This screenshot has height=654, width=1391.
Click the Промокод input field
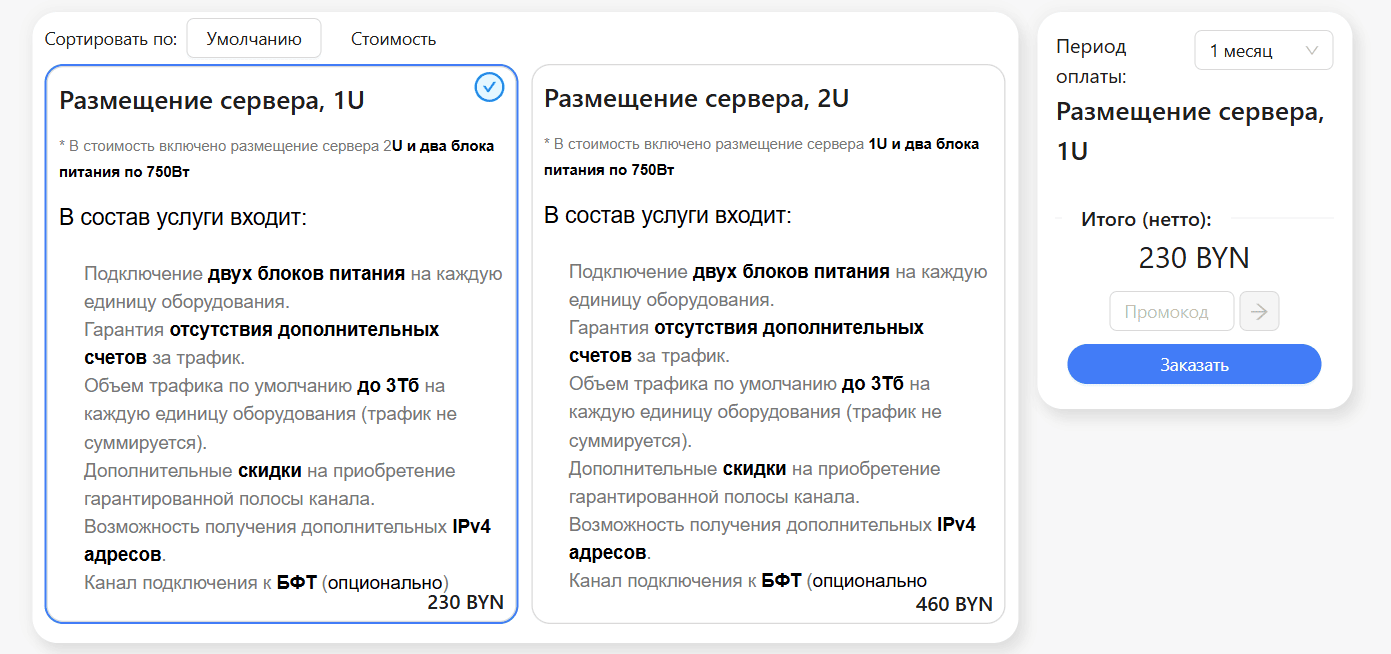click(x=1171, y=311)
